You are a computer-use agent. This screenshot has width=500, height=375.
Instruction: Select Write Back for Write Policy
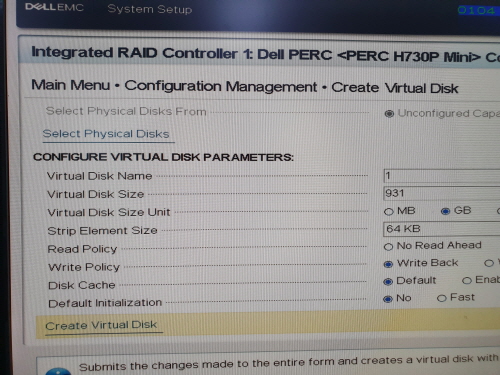click(388, 264)
